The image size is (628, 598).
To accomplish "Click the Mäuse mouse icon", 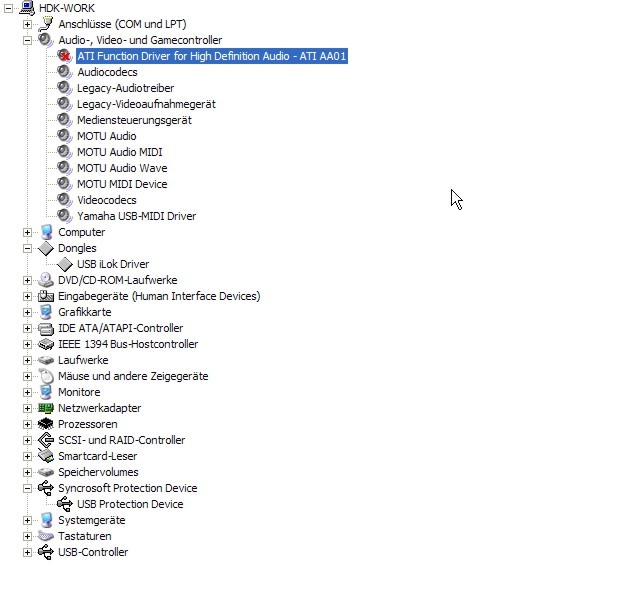I will click(x=46, y=376).
